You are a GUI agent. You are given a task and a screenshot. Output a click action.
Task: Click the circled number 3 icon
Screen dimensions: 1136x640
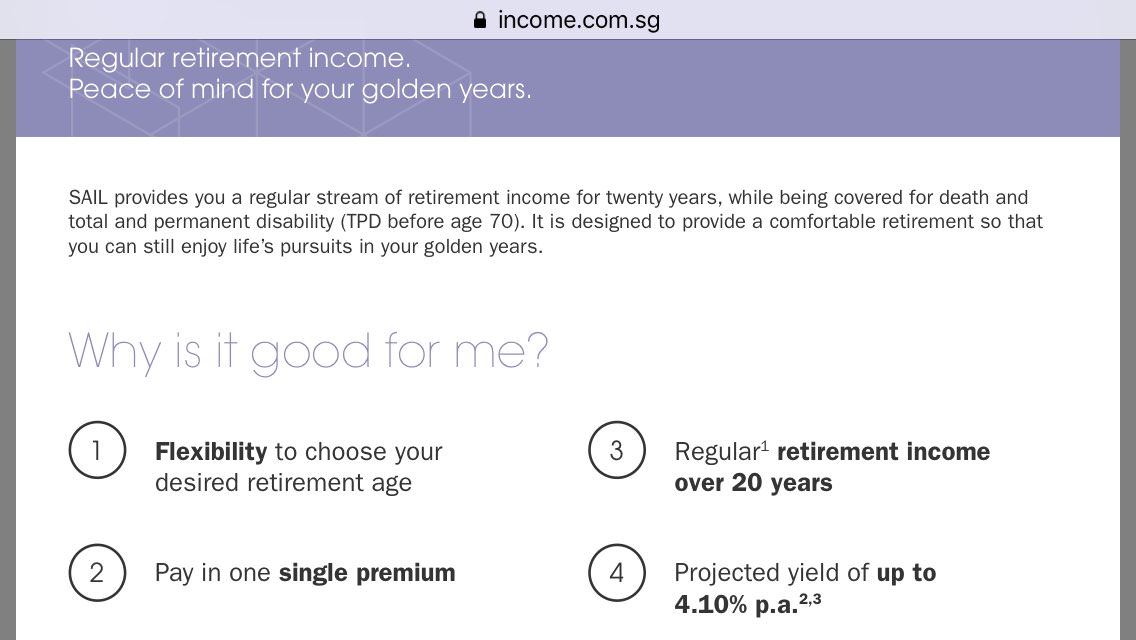pyautogui.click(x=617, y=450)
